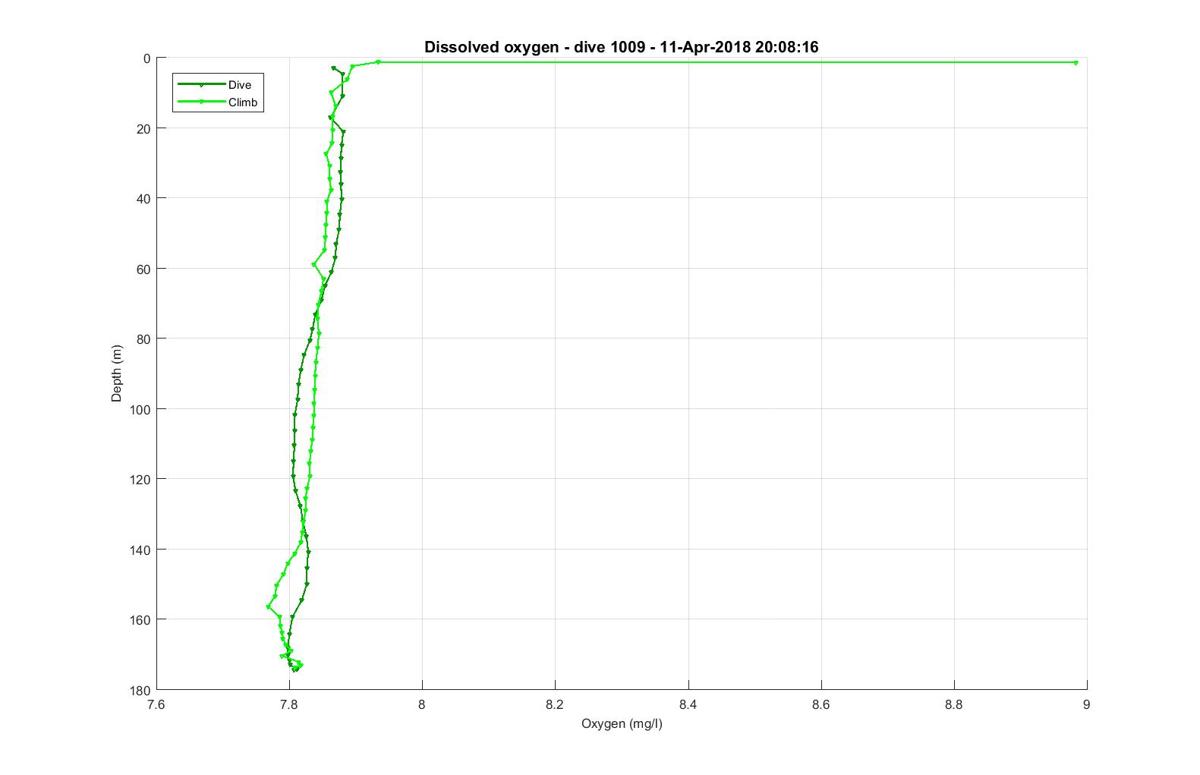1200x775 pixels.
Task: Click the 'Depth (m)' y-axis label
Action: pos(117,373)
